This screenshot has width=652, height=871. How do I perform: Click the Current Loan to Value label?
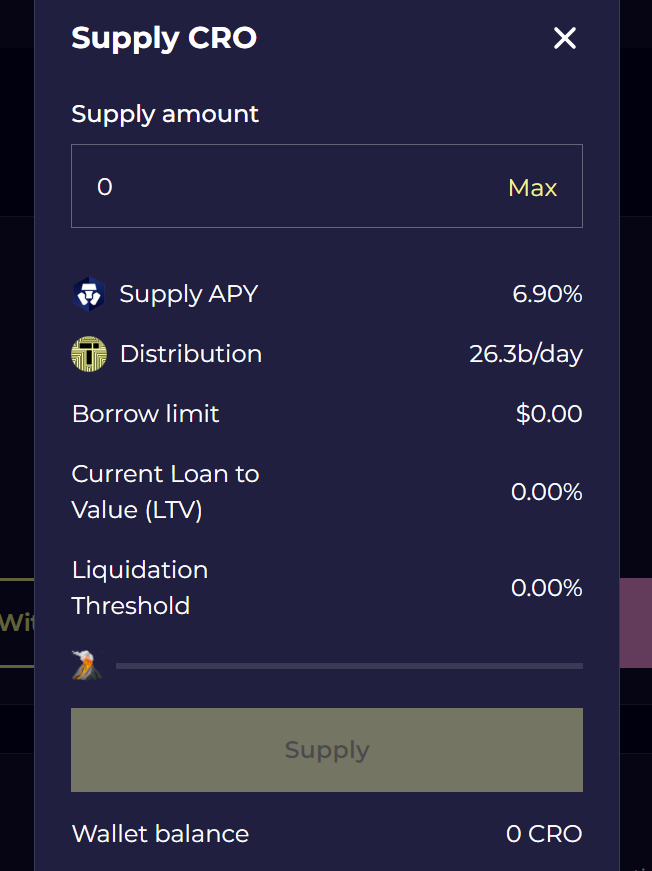point(165,492)
